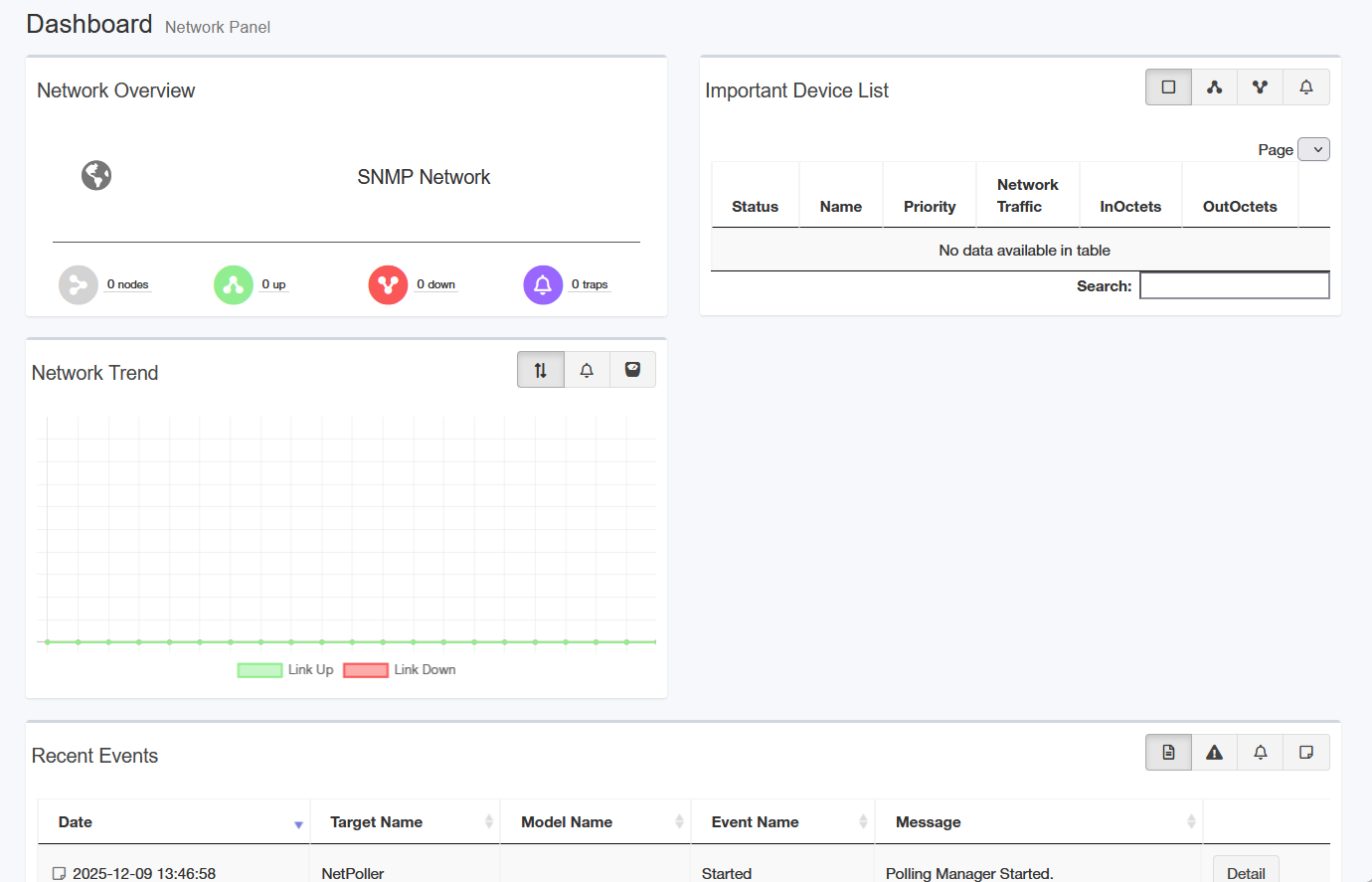This screenshot has height=882, width=1372.
Task: Click the SNMP Network title
Action: (x=424, y=177)
